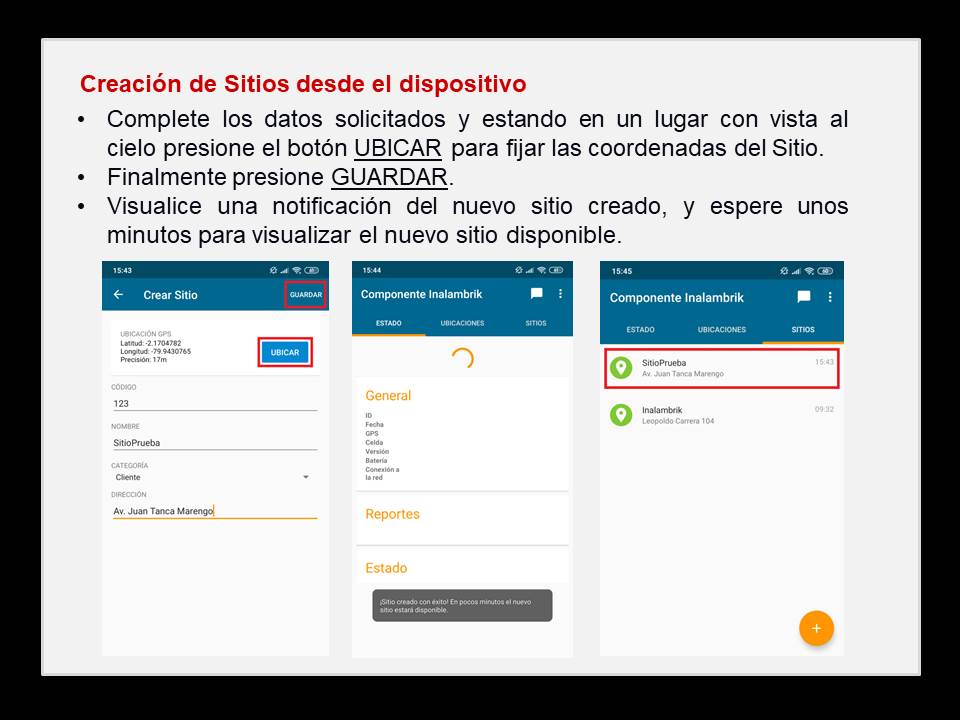This screenshot has height=720, width=960.
Task: Open the Categoría dropdown showing Cliente
Action: (212, 477)
